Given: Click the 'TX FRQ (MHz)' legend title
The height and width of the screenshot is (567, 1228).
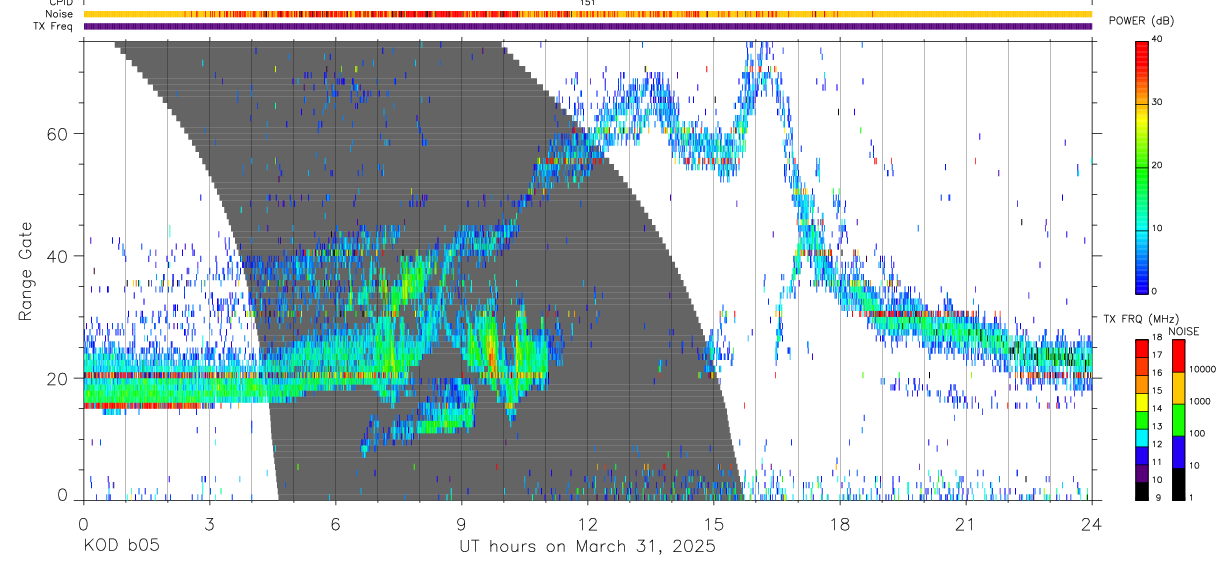Looking at the screenshot, I should [1142, 319].
